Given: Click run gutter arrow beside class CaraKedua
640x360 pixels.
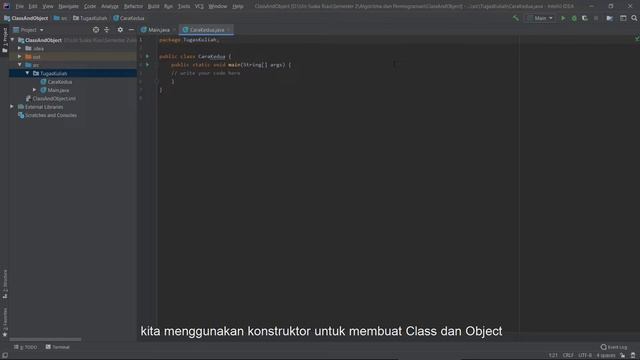Looking at the screenshot, I should [x=147, y=56].
